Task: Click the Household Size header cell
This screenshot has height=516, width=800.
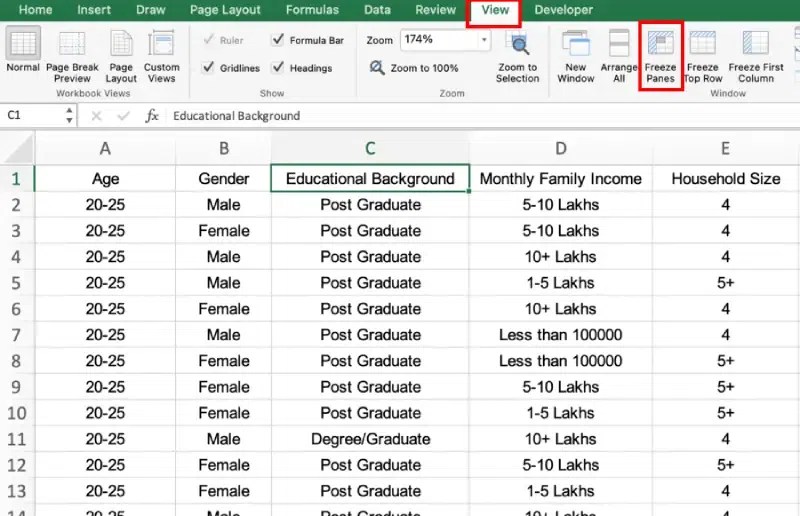Action: click(x=725, y=179)
